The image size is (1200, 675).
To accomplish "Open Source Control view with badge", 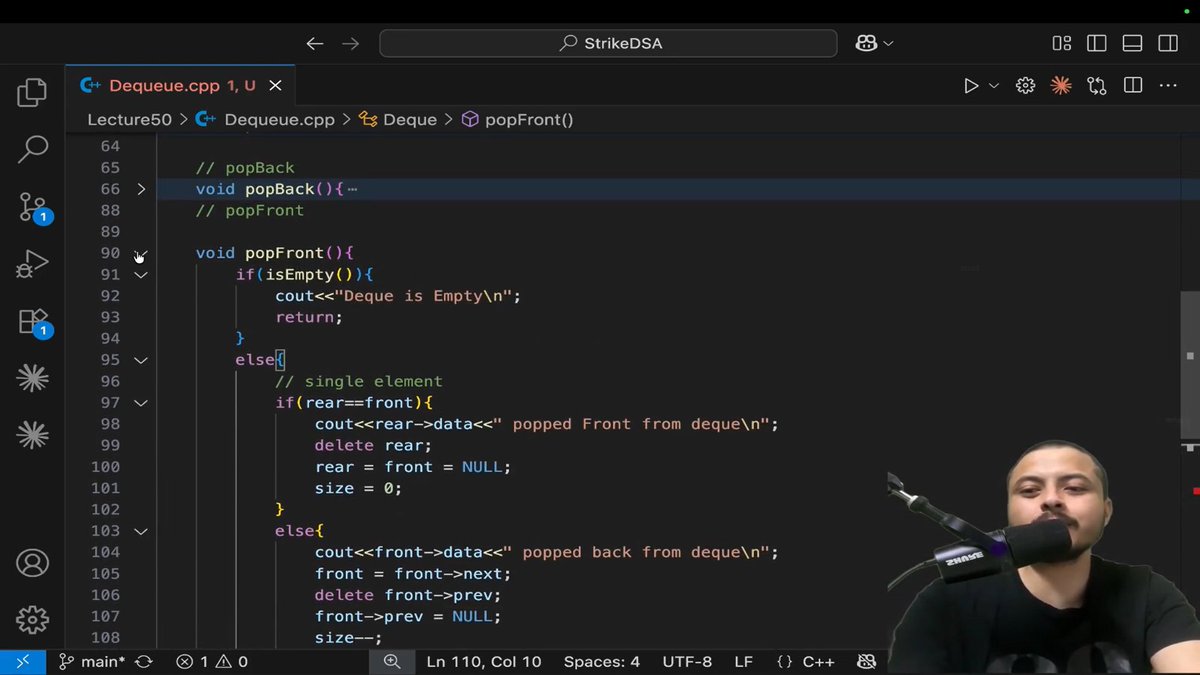I will pos(34,208).
